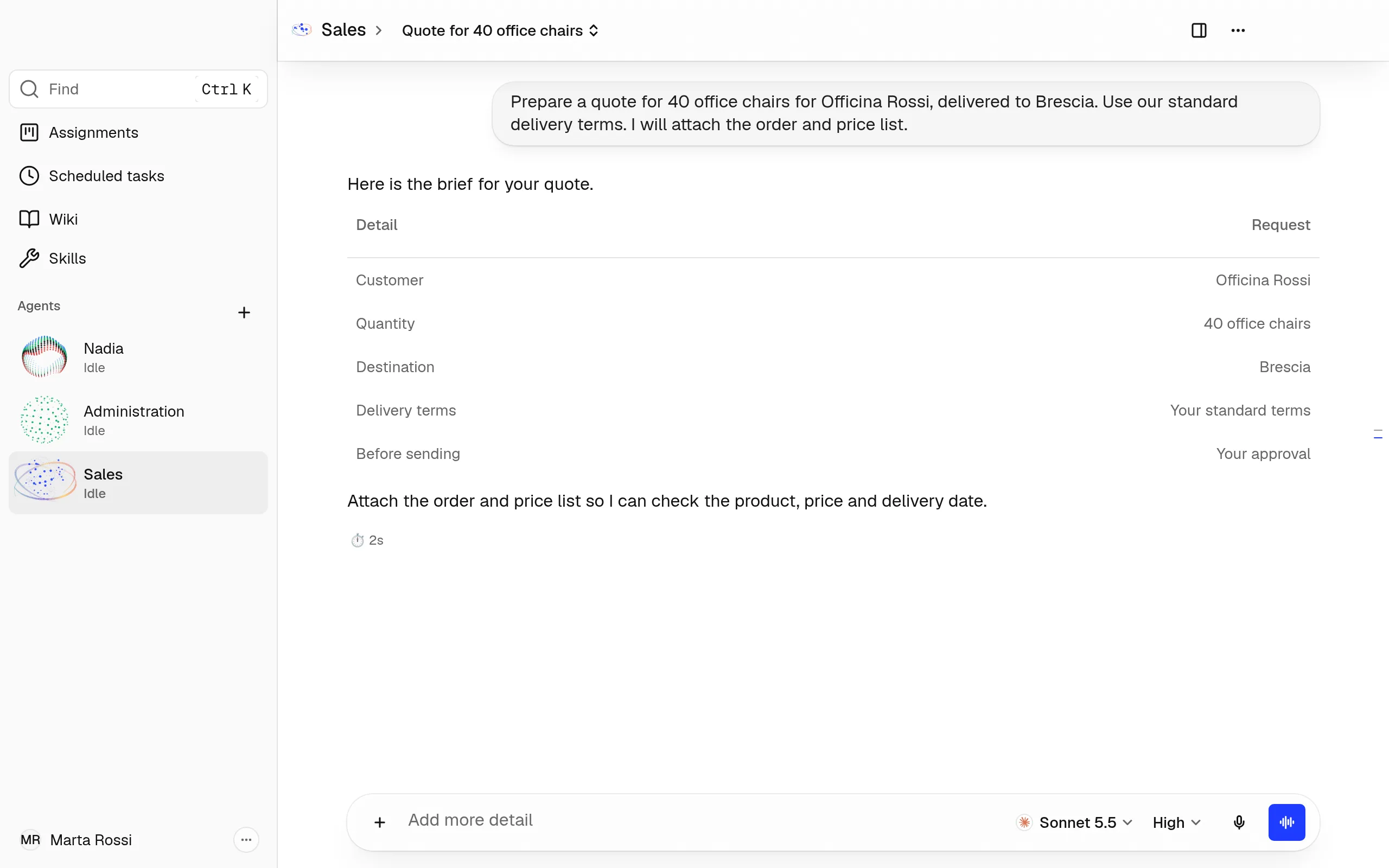Toggle the side panel layout icon
Image resolution: width=1389 pixels, height=868 pixels.
1199,30
